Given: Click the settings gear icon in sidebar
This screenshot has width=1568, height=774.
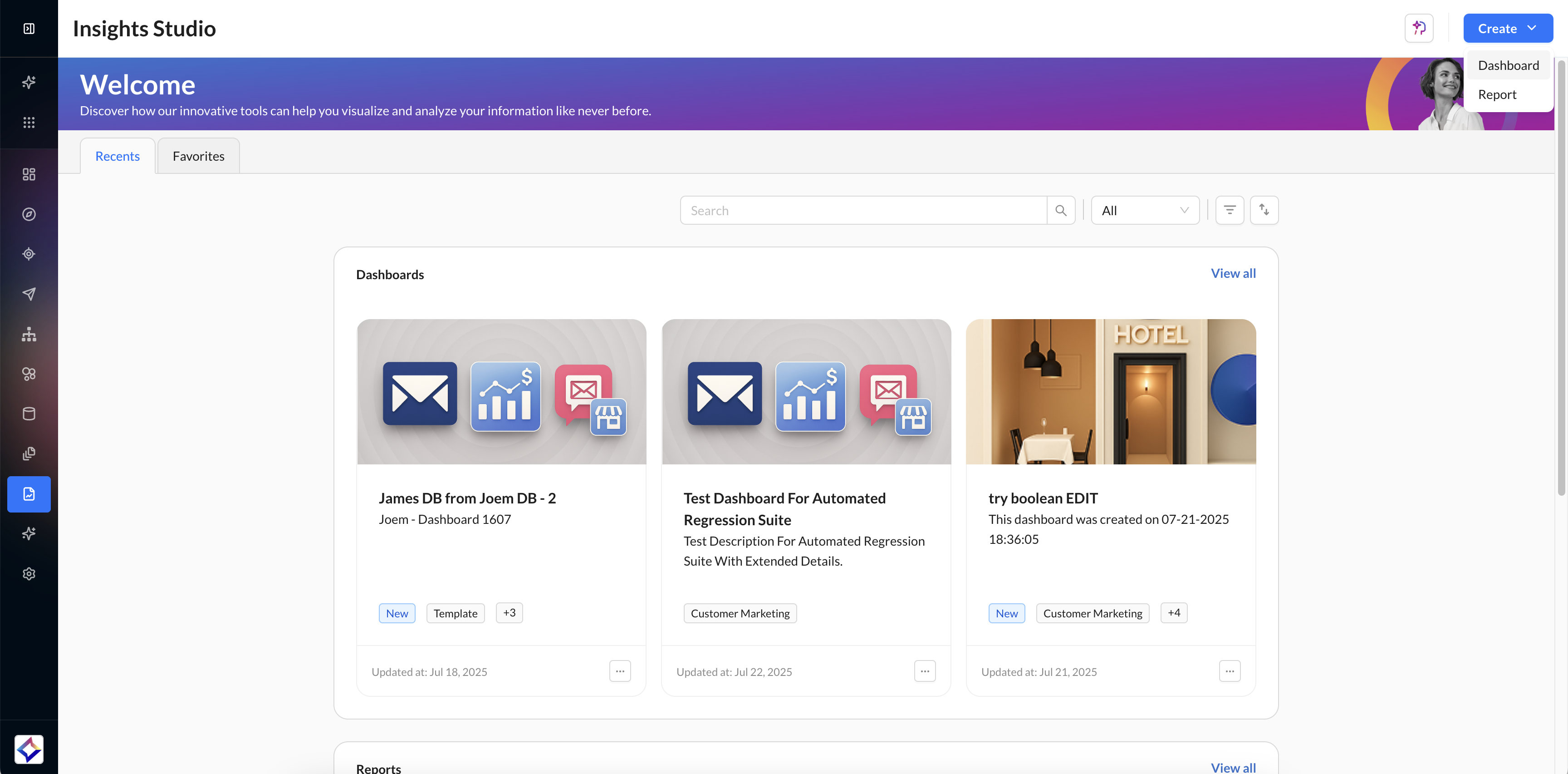Looking at the screenshot, I should tap(29, 574).
